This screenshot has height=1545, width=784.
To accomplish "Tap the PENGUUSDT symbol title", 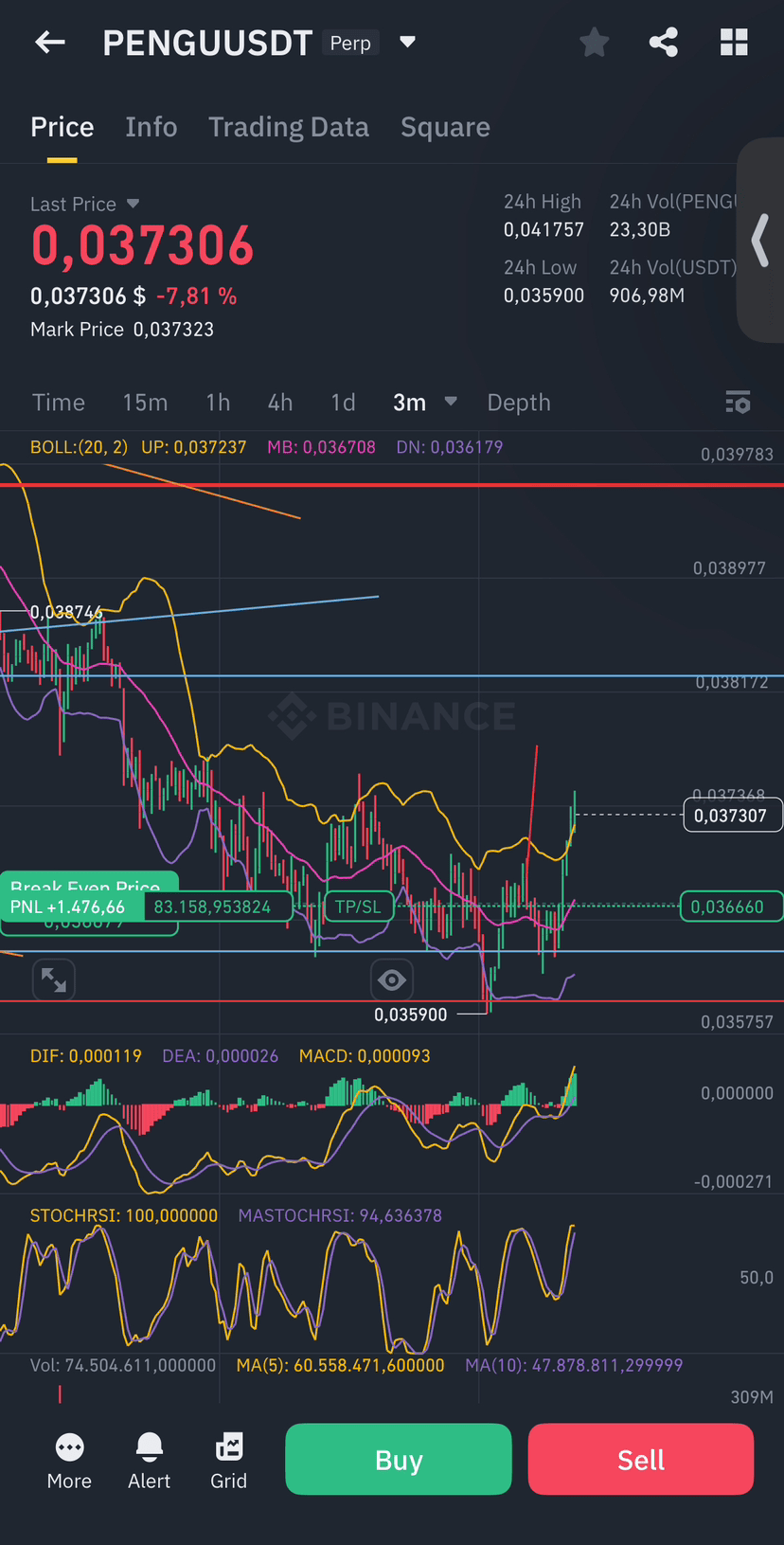I will click(207, 43).
